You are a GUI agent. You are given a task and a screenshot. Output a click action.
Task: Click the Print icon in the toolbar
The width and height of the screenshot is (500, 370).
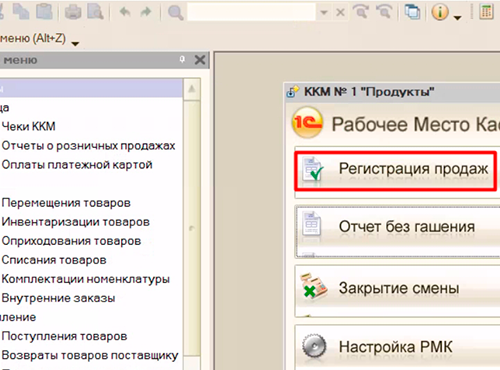[x=73, y=12]
